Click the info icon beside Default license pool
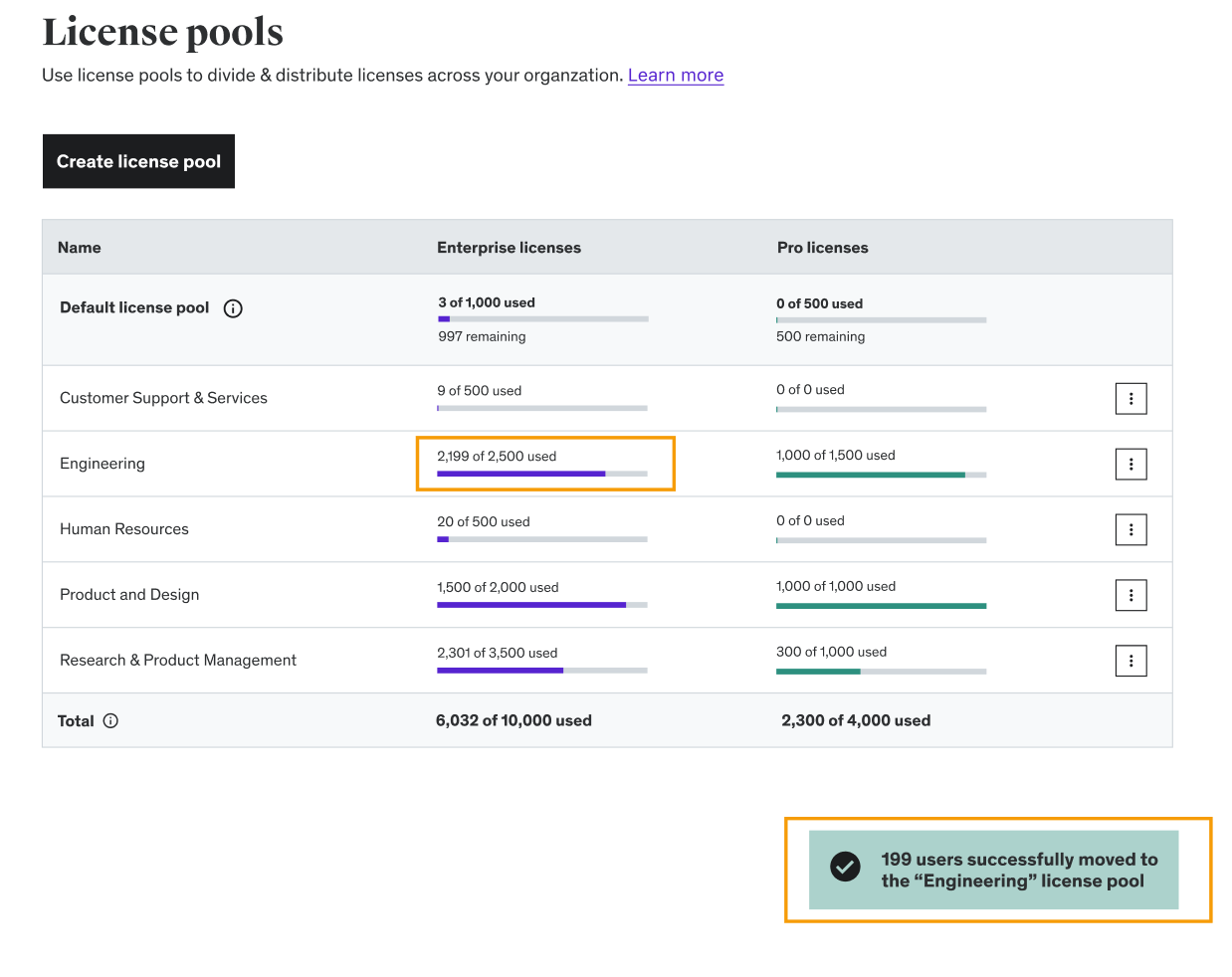Image resolution: width=1232 pixels, height=977 pixels. coord(232,308)
